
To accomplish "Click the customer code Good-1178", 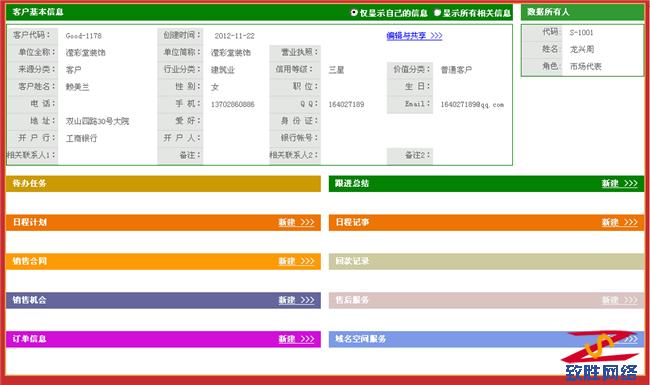I will coord(83,36).
